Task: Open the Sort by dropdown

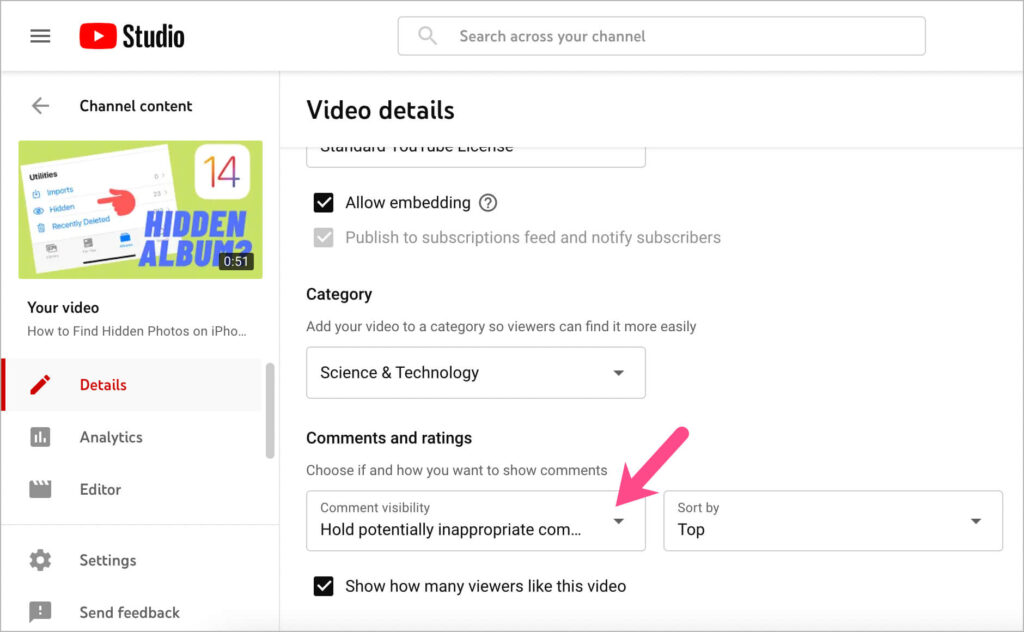Action: point(833,520)
